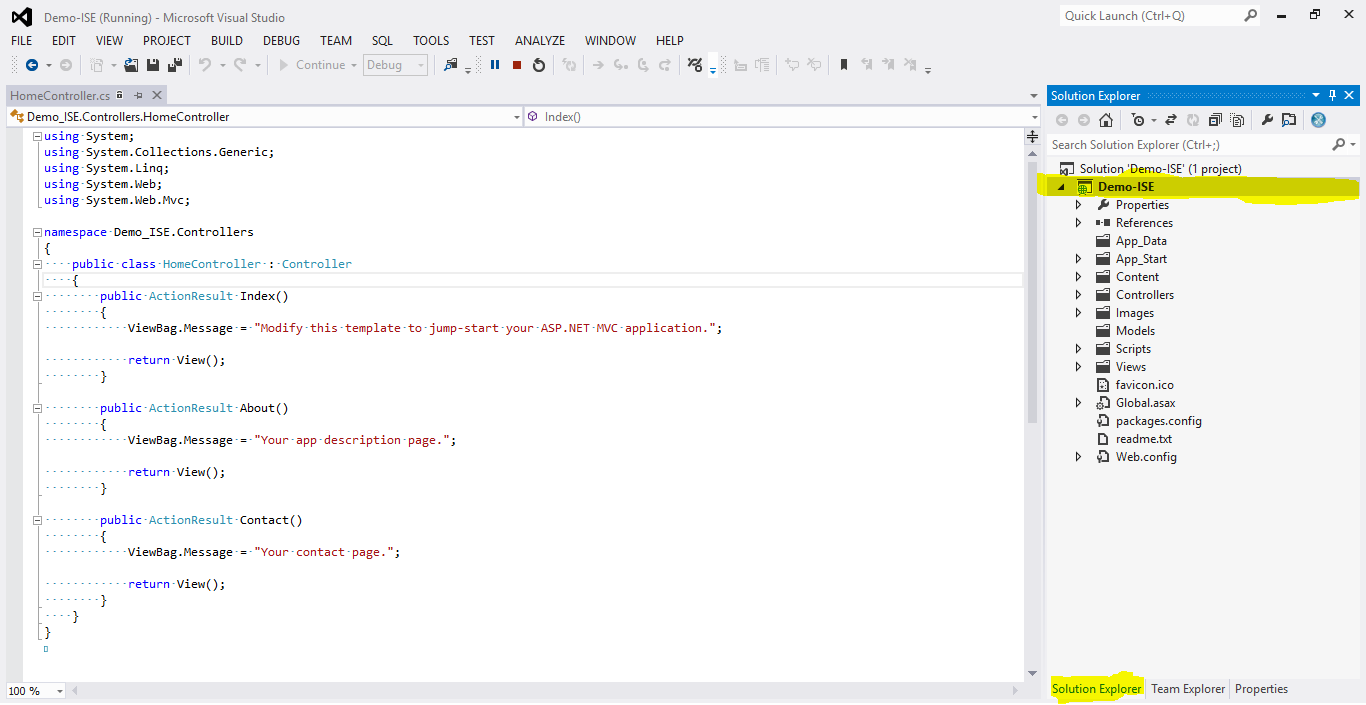Restart the debug session icon
Screen dimensions: 1366x705
tap(539, 65)
